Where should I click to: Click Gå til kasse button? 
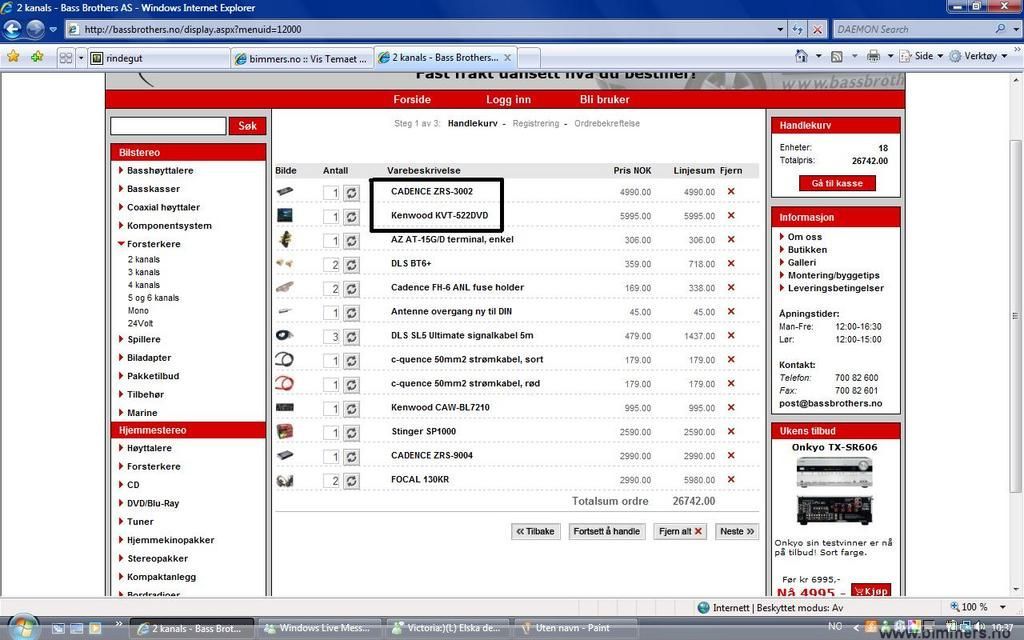pos(837,184)
